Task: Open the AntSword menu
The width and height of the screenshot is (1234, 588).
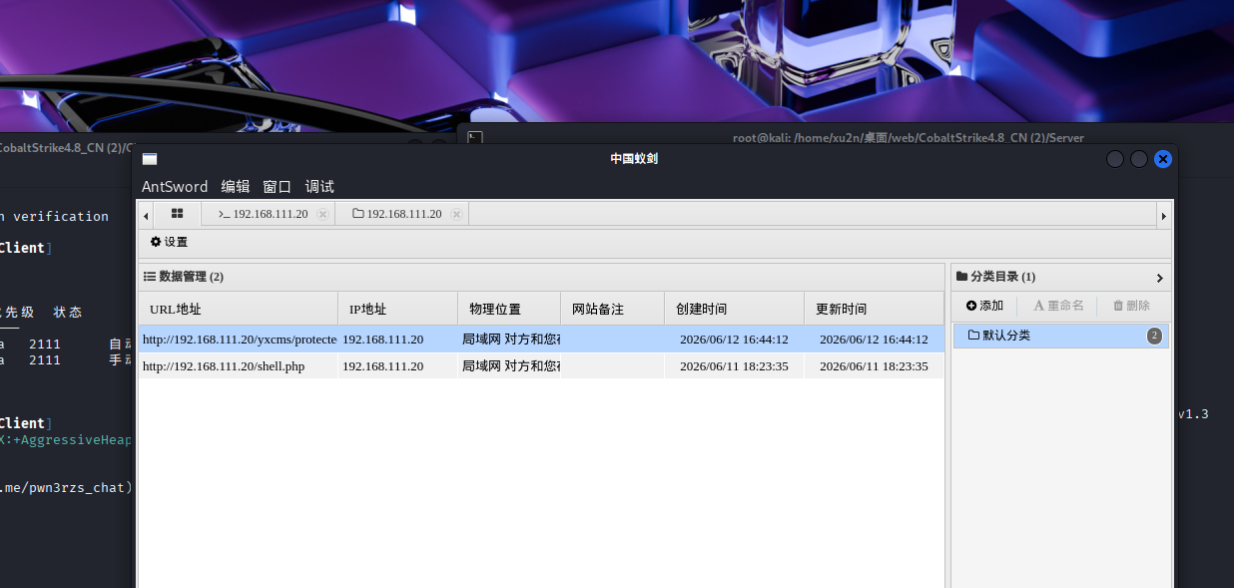Action: point(175,187)
